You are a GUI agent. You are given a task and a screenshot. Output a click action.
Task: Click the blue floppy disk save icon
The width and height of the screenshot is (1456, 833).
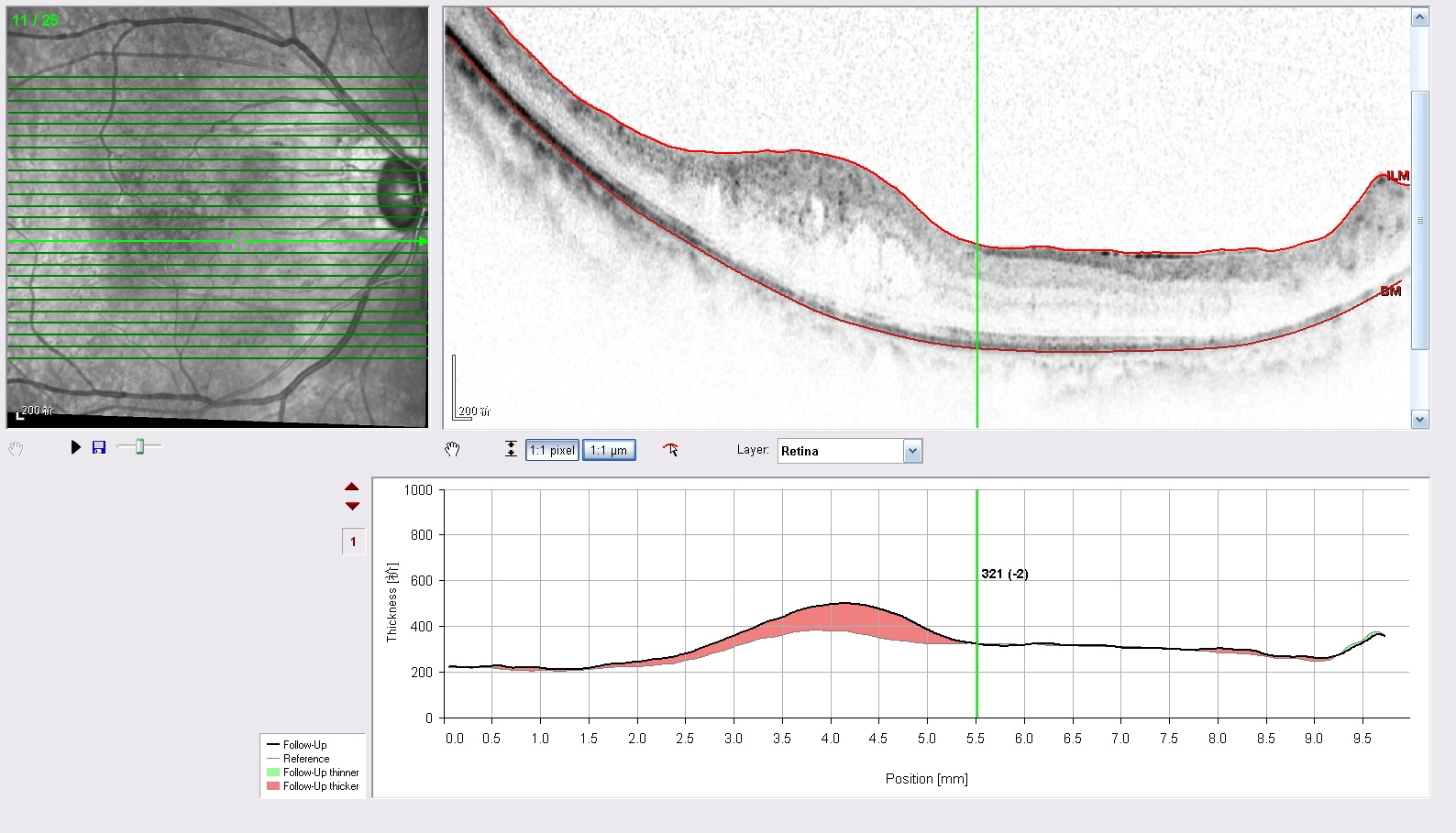tap(99, 447)
